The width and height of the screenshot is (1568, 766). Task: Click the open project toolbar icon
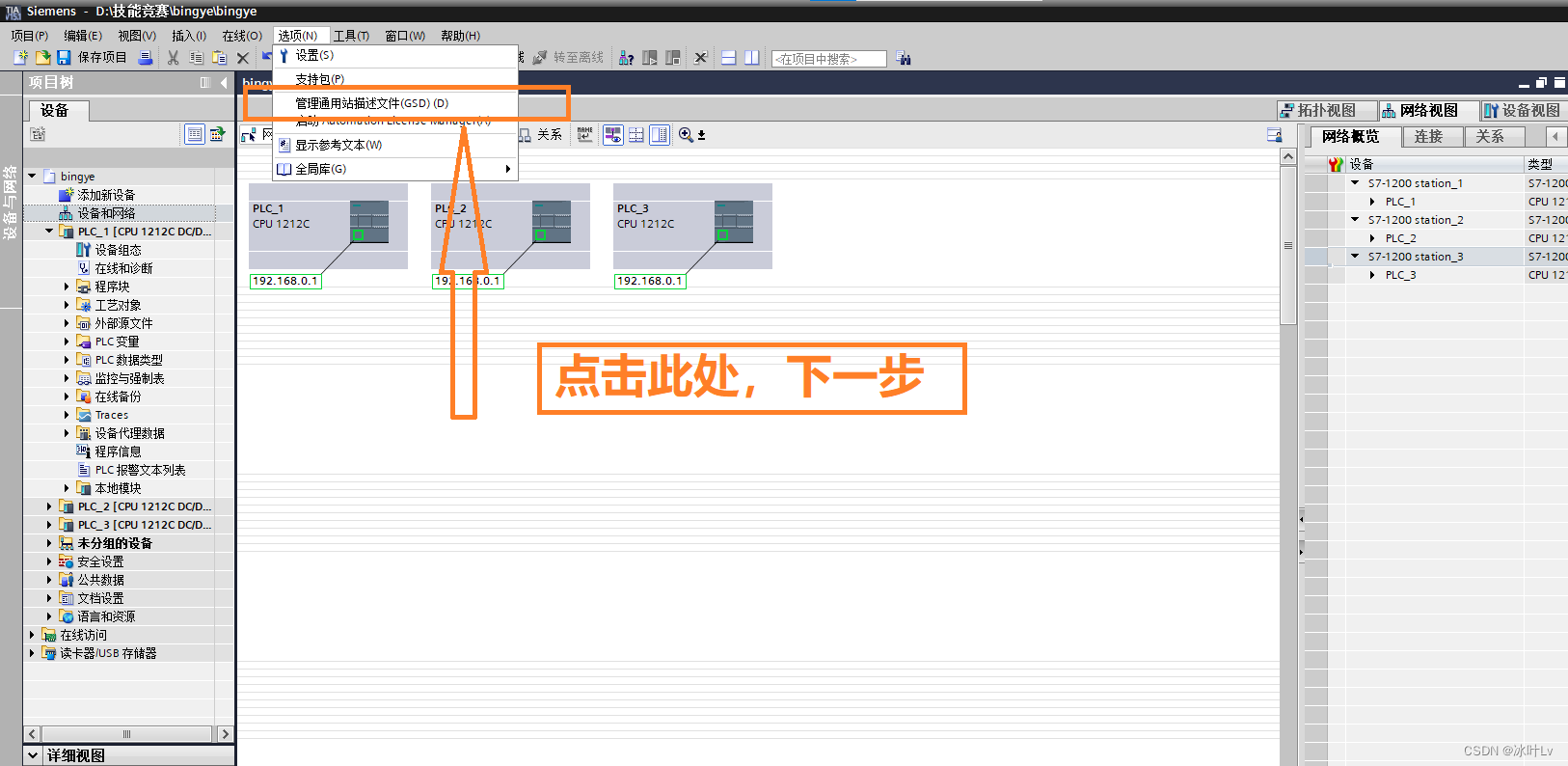(42, 58)
